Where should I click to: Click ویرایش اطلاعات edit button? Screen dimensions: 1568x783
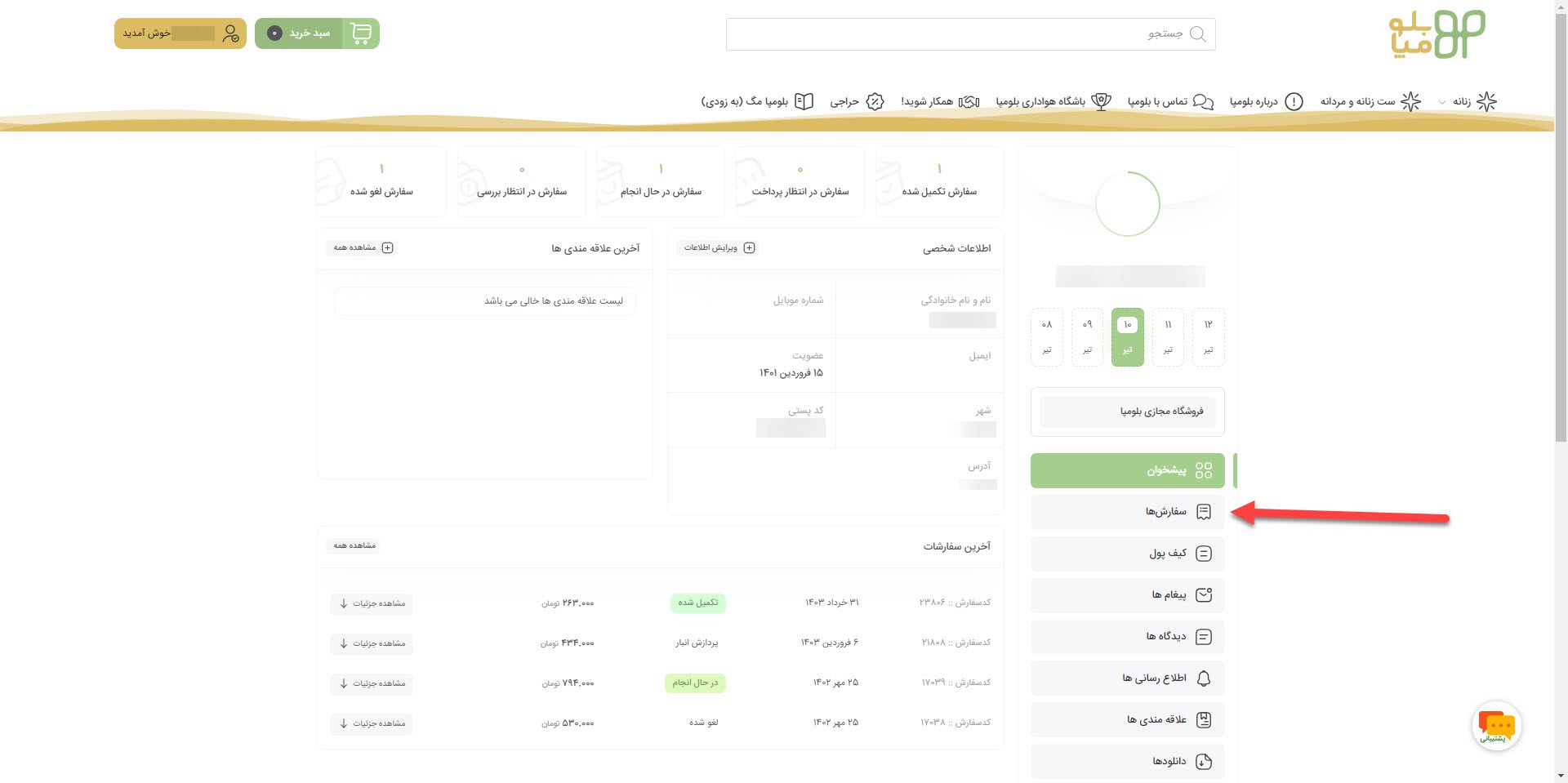pyautogui.click(x=718, y=248)
